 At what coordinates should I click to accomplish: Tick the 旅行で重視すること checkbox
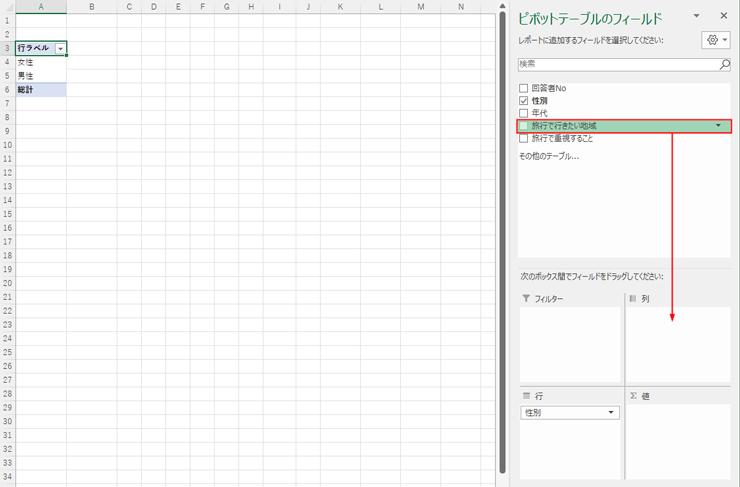point(524,138)
